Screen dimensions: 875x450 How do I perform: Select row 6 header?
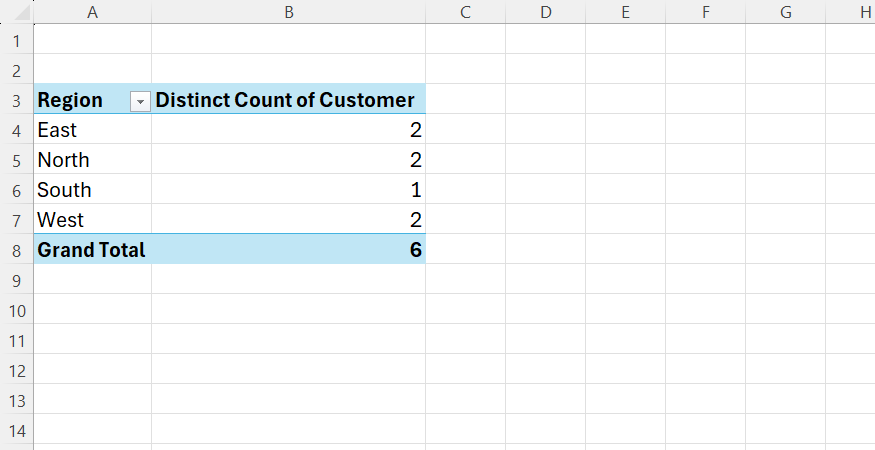point(17,190)
